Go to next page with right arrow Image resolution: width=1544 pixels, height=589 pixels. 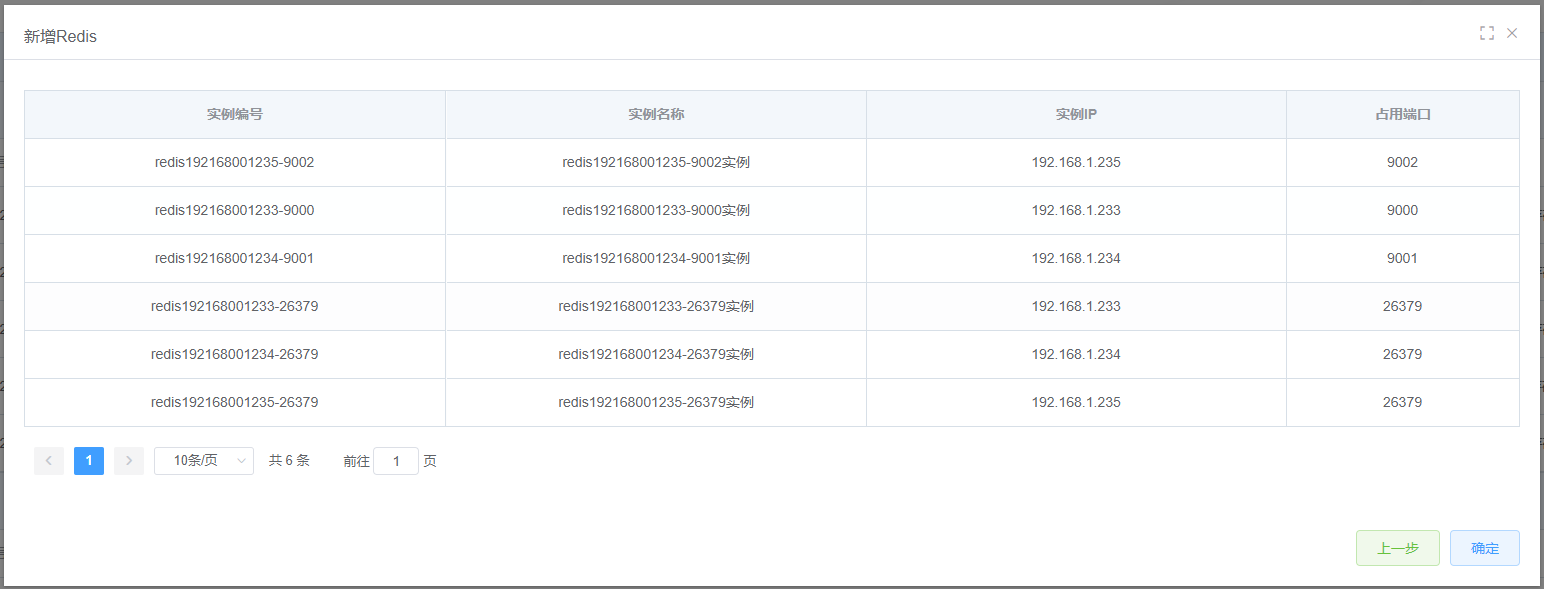pyautogui.click(x=129, y=460)
